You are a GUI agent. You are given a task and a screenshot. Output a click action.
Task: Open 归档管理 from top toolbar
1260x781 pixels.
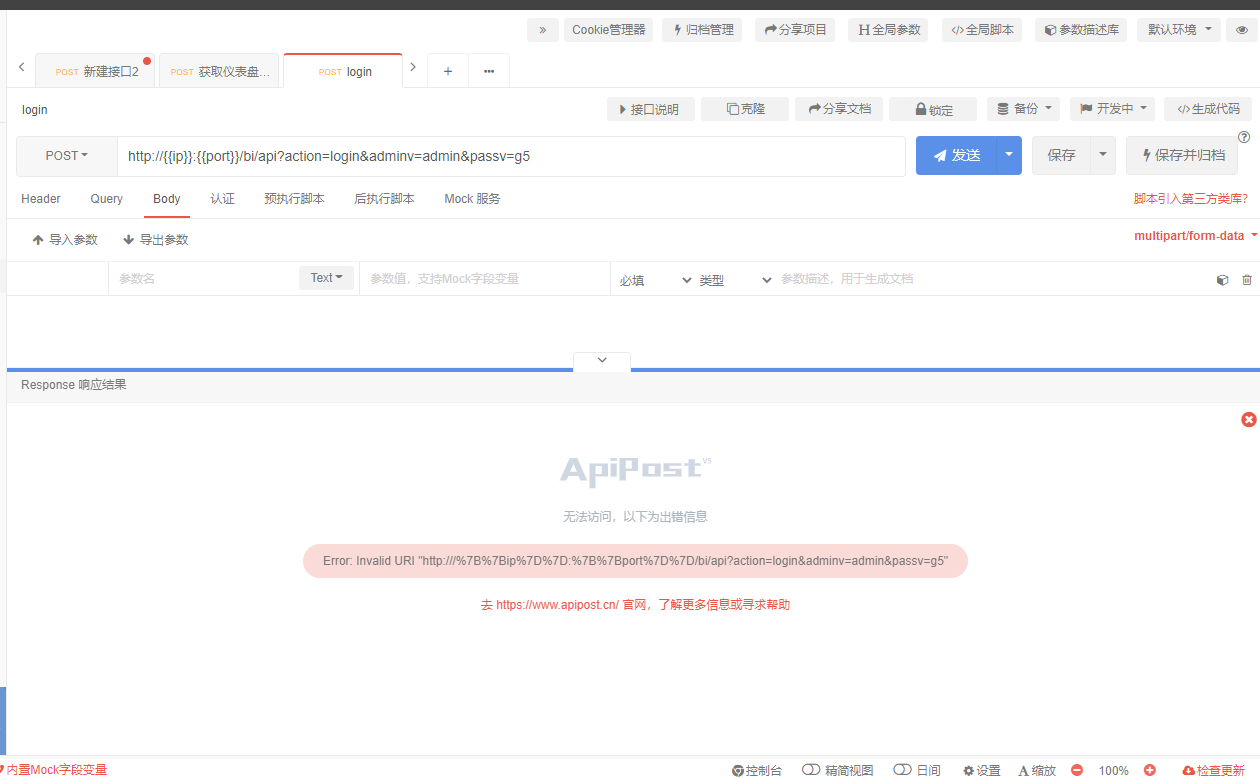tap(702, 30)
